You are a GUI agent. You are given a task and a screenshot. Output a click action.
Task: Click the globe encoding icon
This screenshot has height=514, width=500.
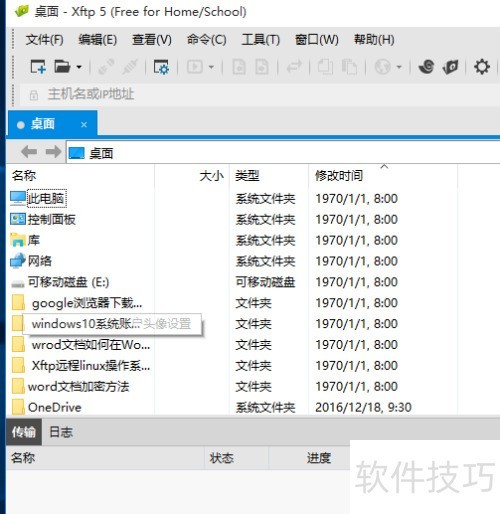382,67
